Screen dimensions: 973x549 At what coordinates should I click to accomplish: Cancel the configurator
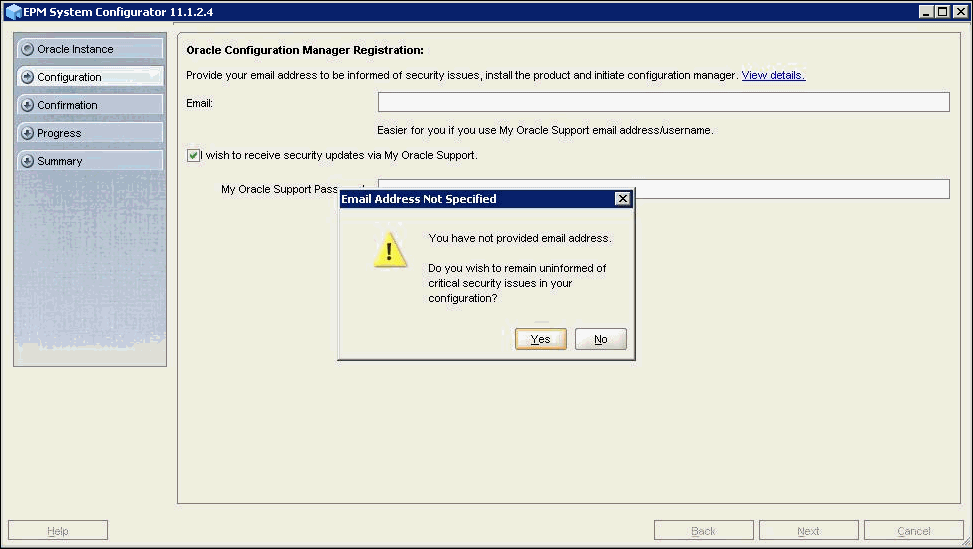click(913, 530)
